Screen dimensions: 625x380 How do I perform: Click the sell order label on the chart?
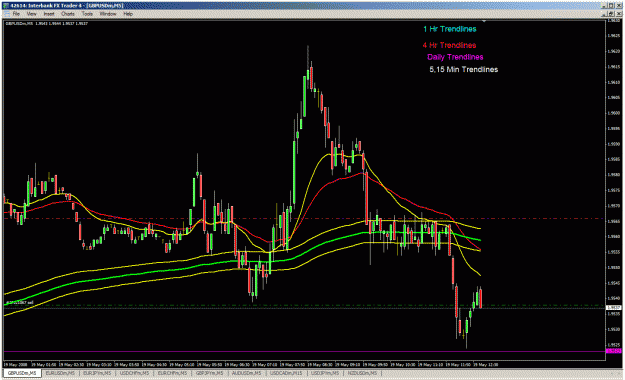pyautogui.click(x=19, y=303)
